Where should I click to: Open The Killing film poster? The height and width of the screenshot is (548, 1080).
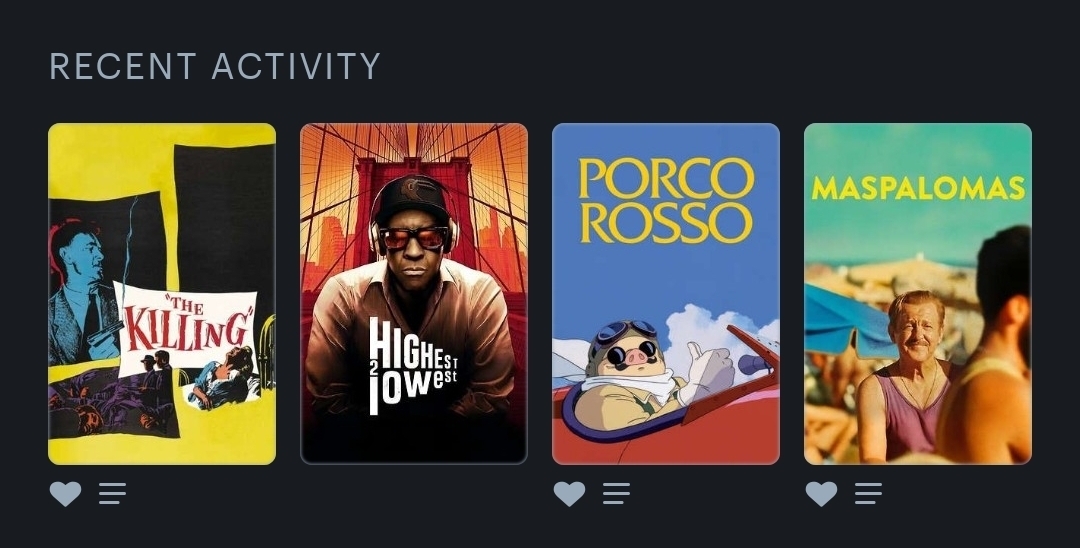[x=162, y=294]
